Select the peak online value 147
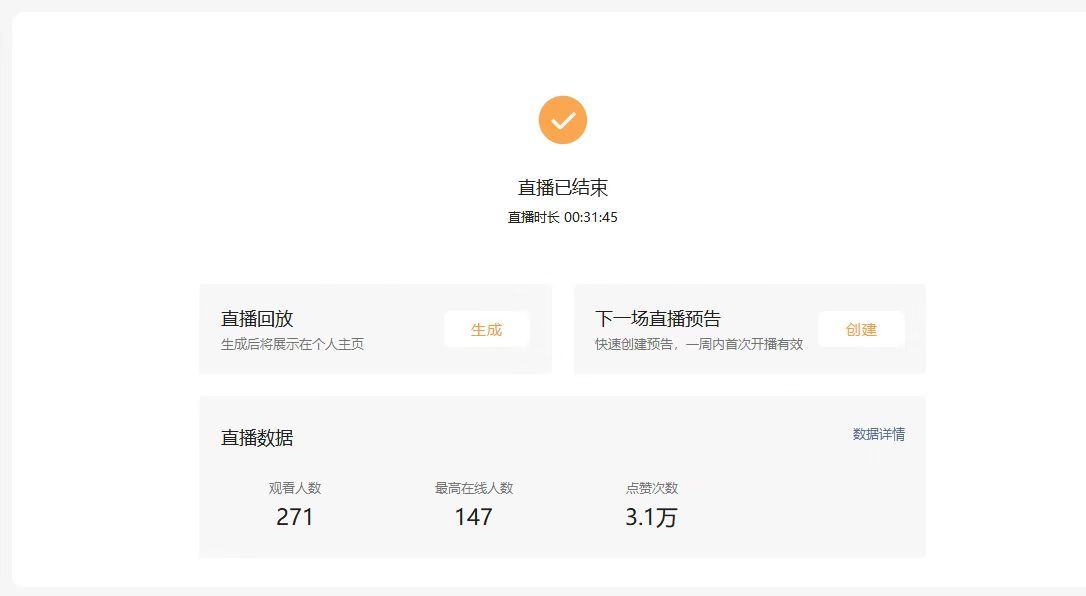 point(473,517)
